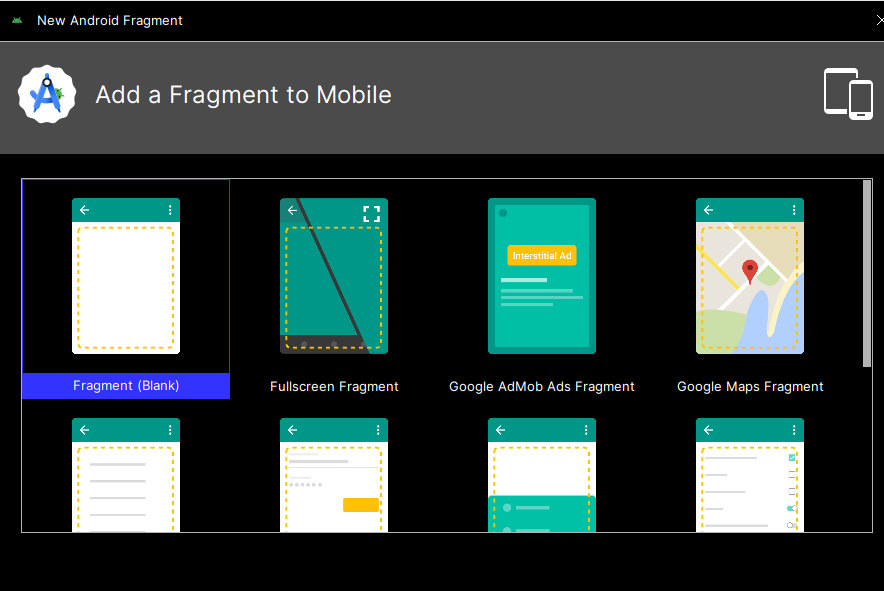This screenshot has width=884, height=591.
Task: Click the Android Studio logo in header
Action: (47, 94)
